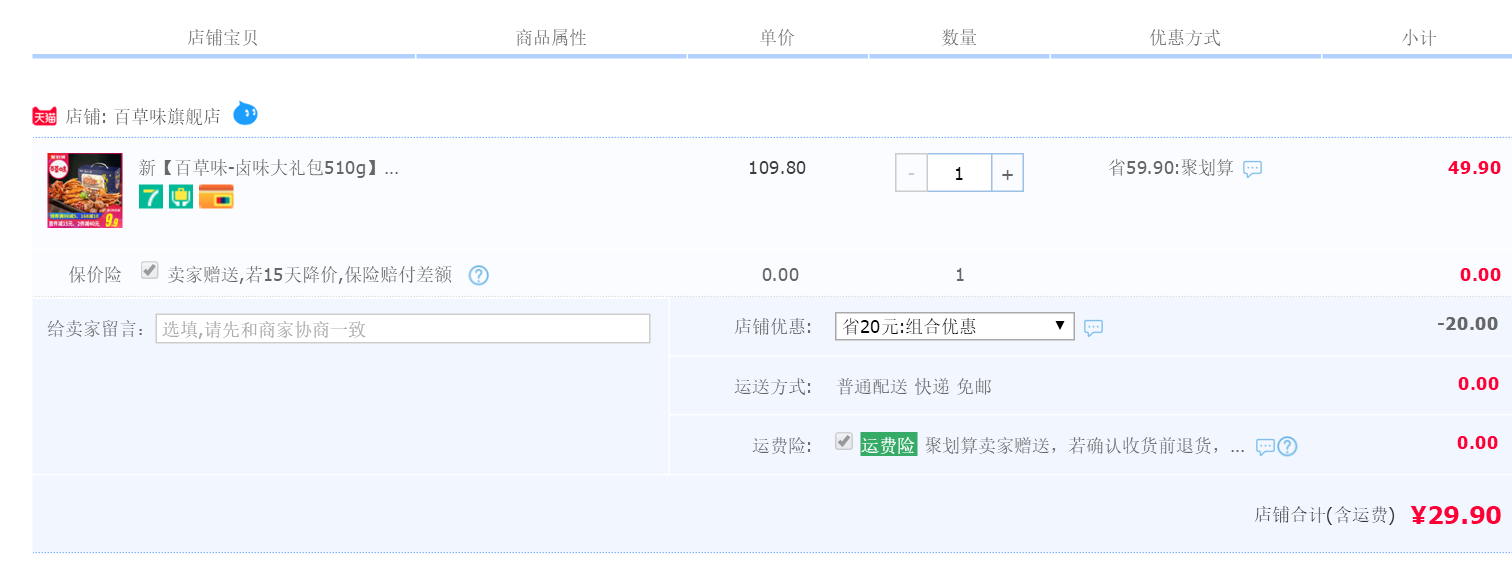Click the 运送方式 label

[x=773, y=387]
